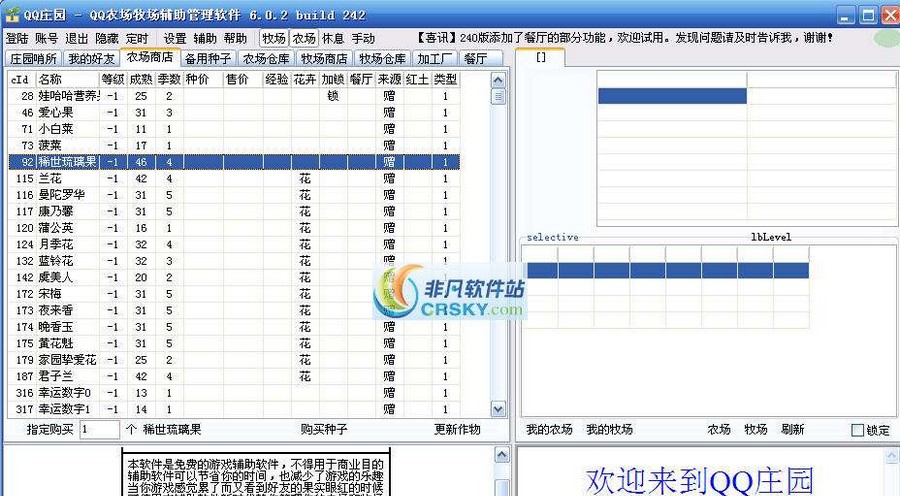900x496 pixels.
Task: Toggle the 锁定 checkbox
Action: pyautogui.click(x=858, y=430)
